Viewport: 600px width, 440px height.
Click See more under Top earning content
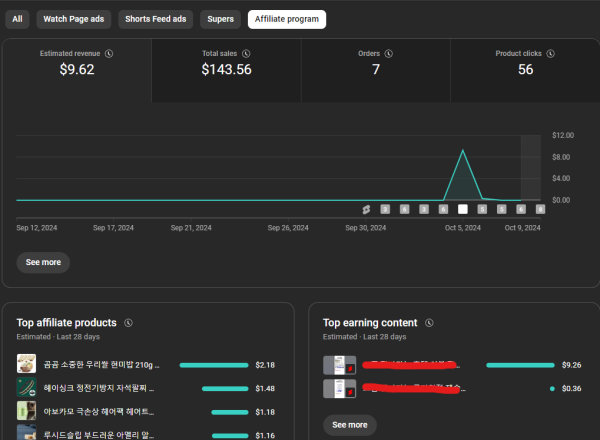tap(350, 425)
